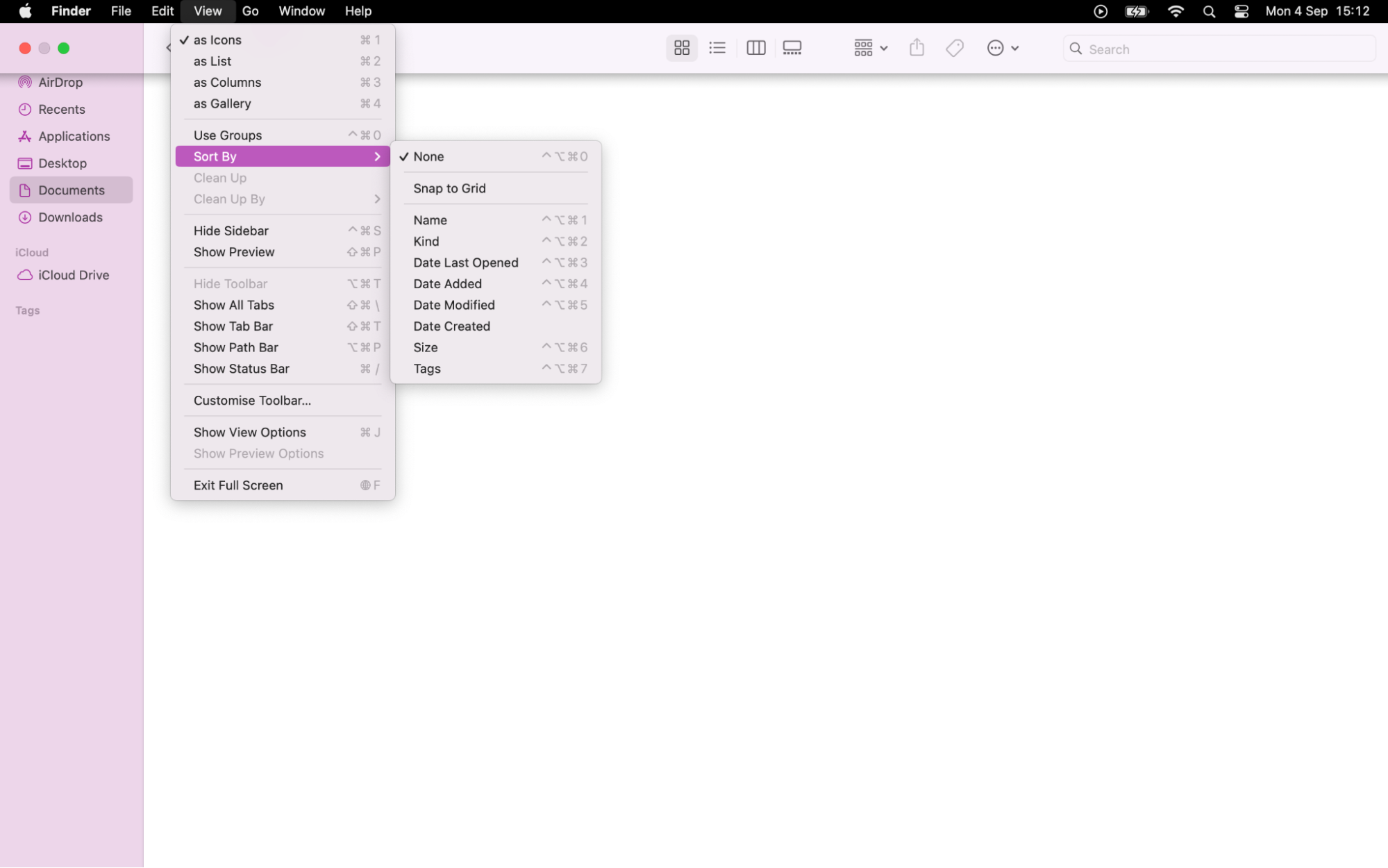Select None sort option
Viewport: 1388px width, 868px height.
(496, 157)
